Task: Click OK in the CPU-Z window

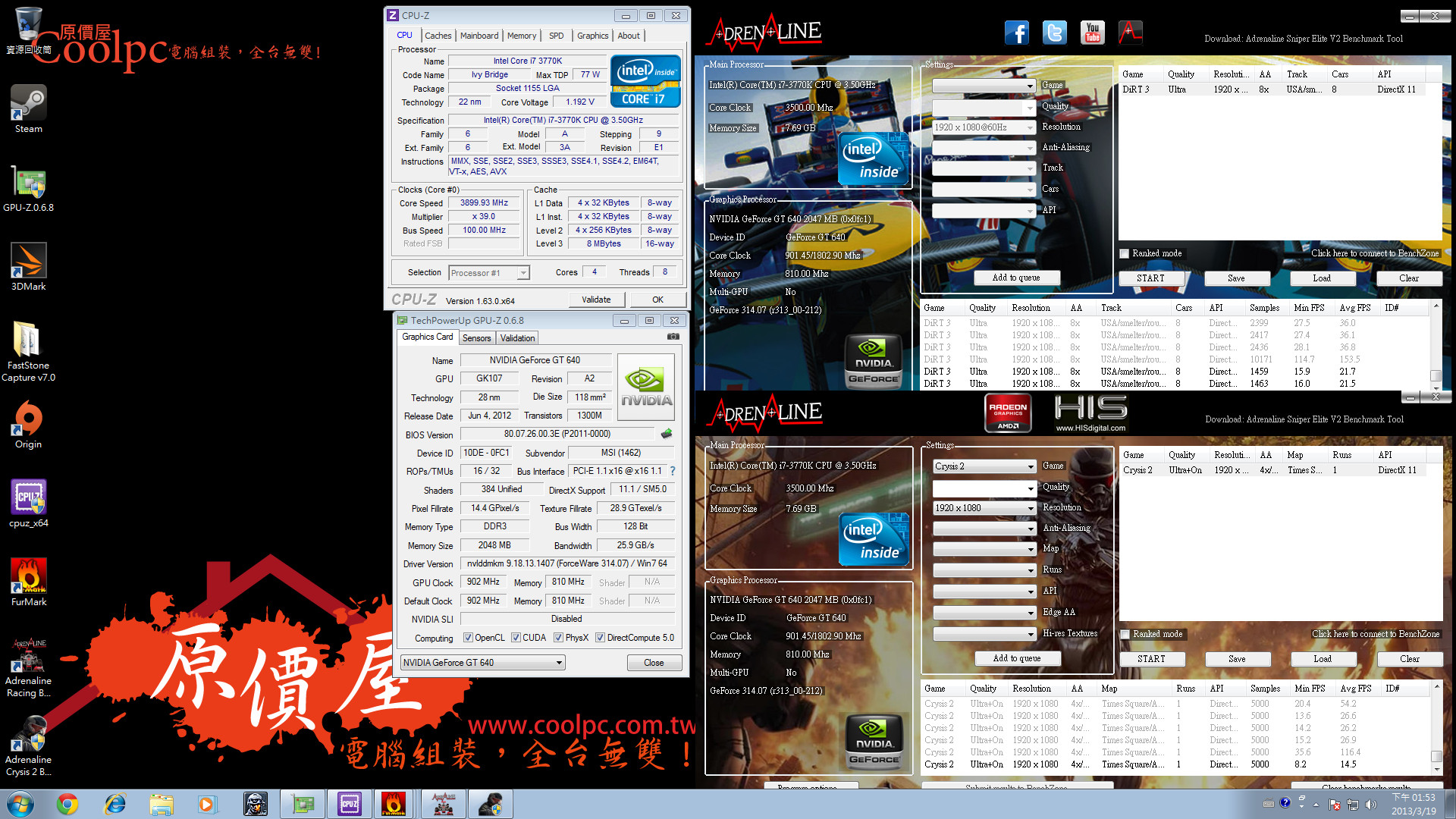Action: (657, 300)
